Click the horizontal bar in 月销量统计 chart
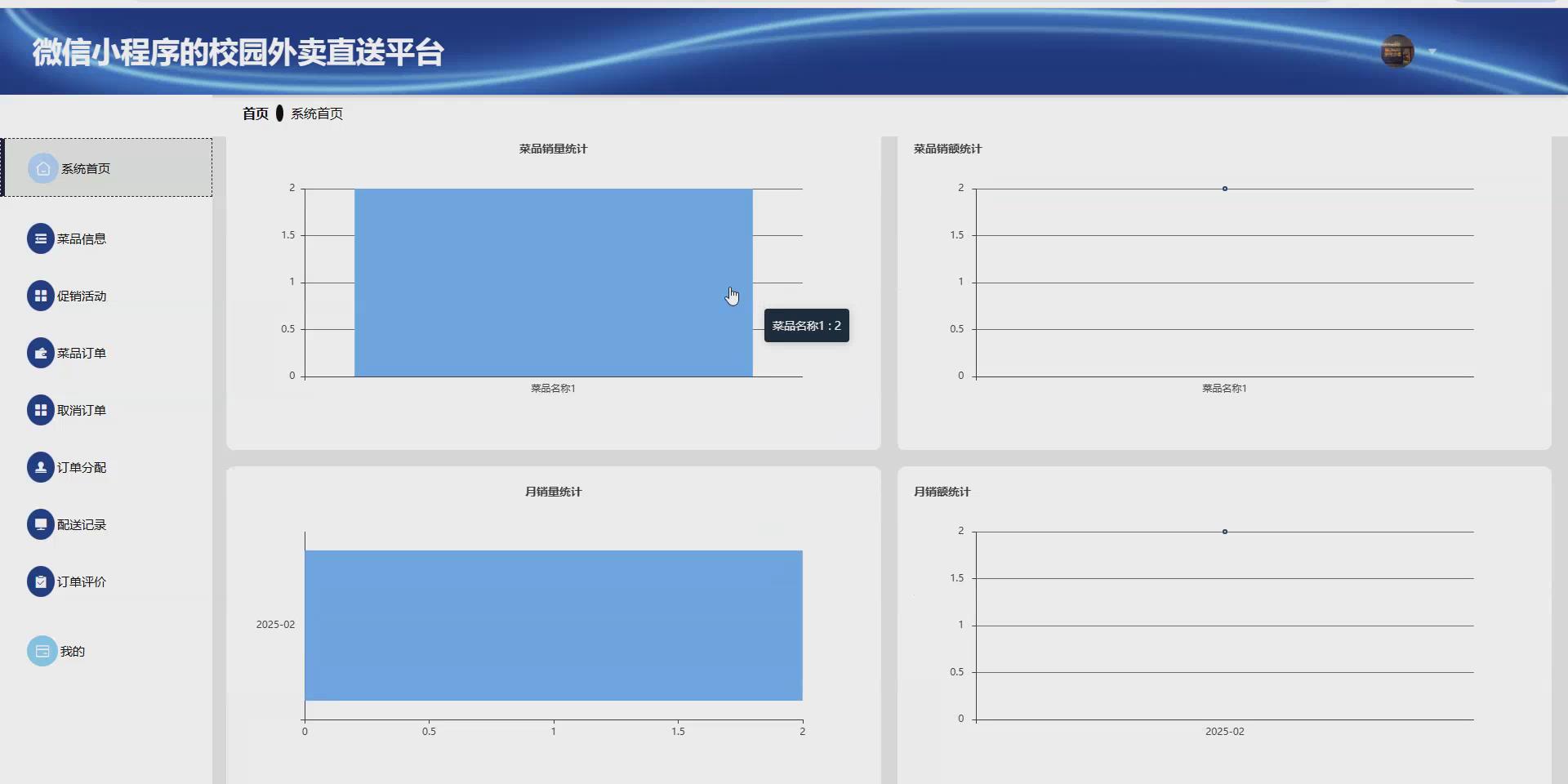Image resolution: width=1568 pixels, height=784 pixels. (553, 626)
